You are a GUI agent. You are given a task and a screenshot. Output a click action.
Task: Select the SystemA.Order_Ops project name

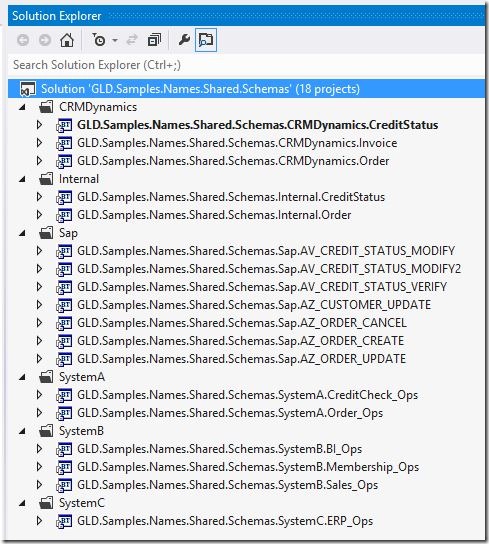coord(230,413)
